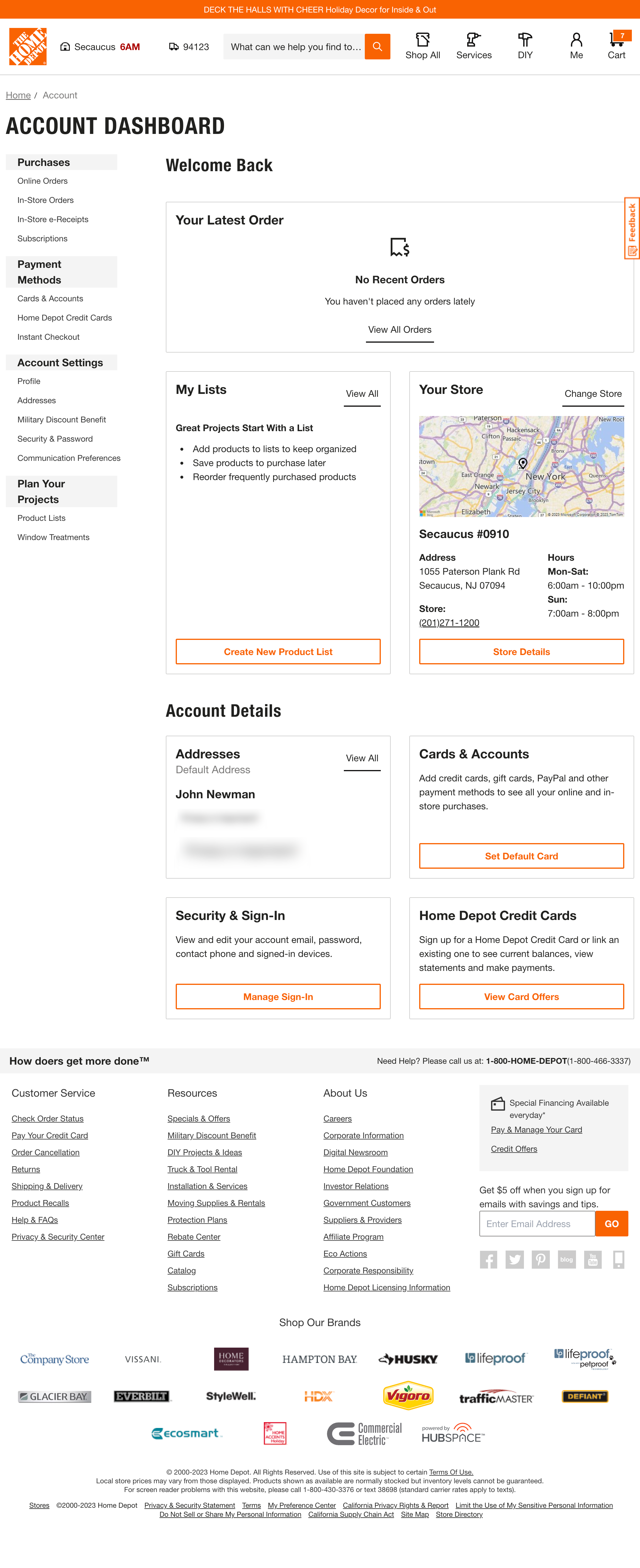The width and height of the screenshot is (640, 1568).
Task: Switch to the In-Store Orders section
Action: [x=45, y=200]
